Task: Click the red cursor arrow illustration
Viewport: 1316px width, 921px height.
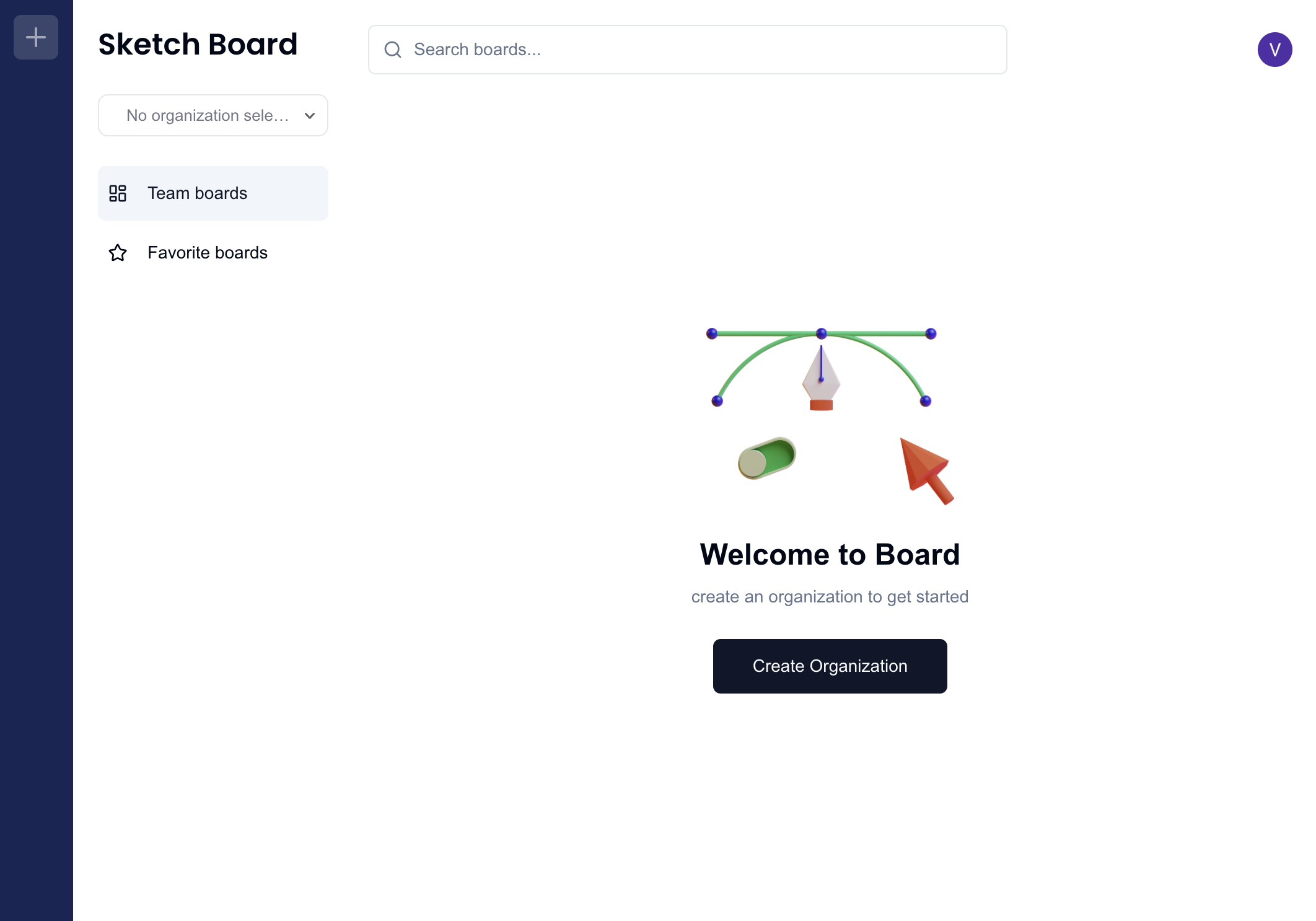Action: (926, 470)
